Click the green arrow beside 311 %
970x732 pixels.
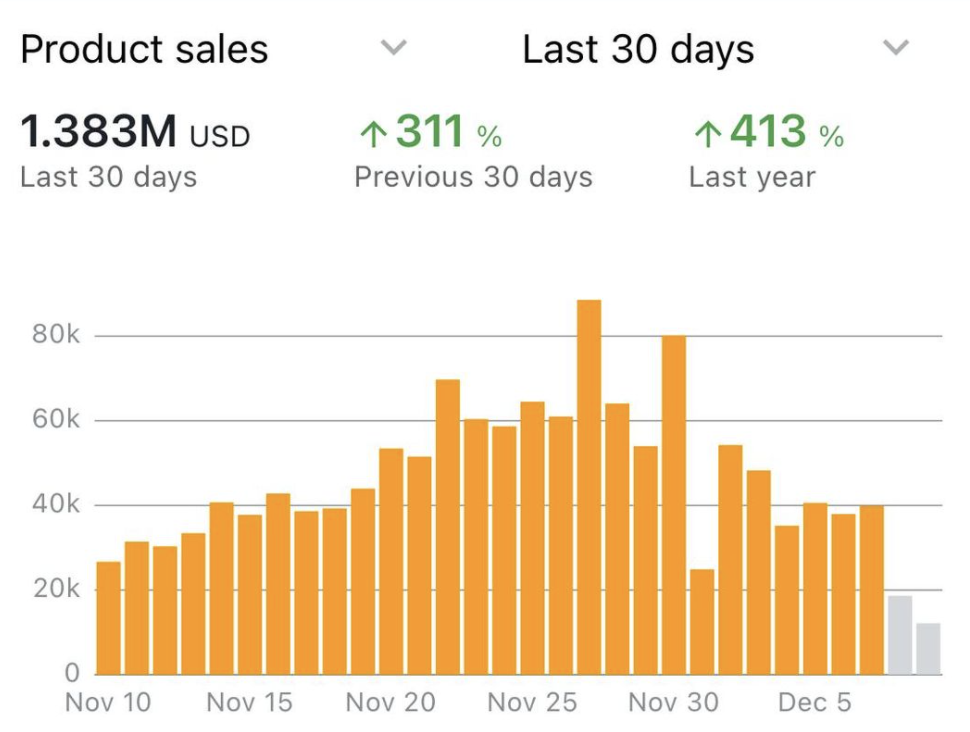371,134
